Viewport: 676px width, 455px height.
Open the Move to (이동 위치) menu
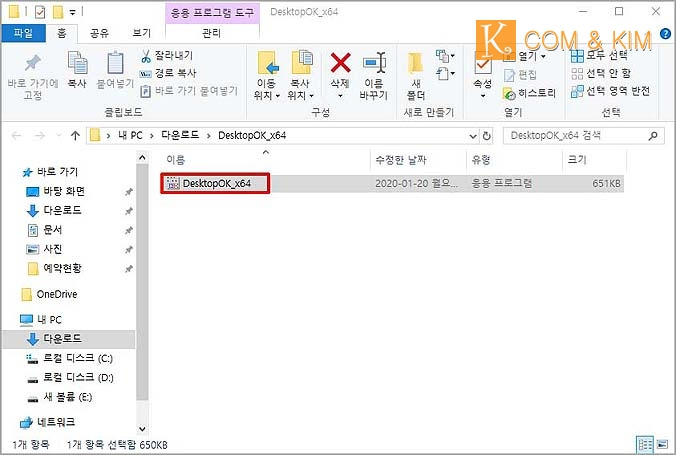tap(267, 75)
